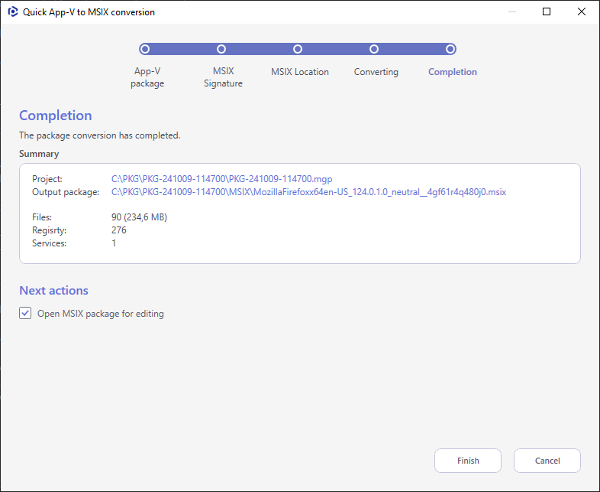Click the Next actions heading
600x492 pixels.
click(54, 290)
